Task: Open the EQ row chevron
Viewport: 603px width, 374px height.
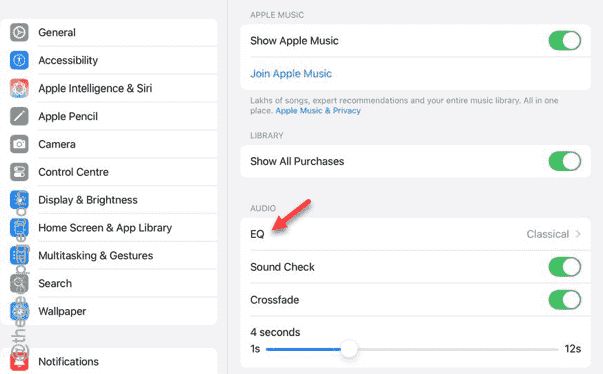Action: [x=578, y=234]
